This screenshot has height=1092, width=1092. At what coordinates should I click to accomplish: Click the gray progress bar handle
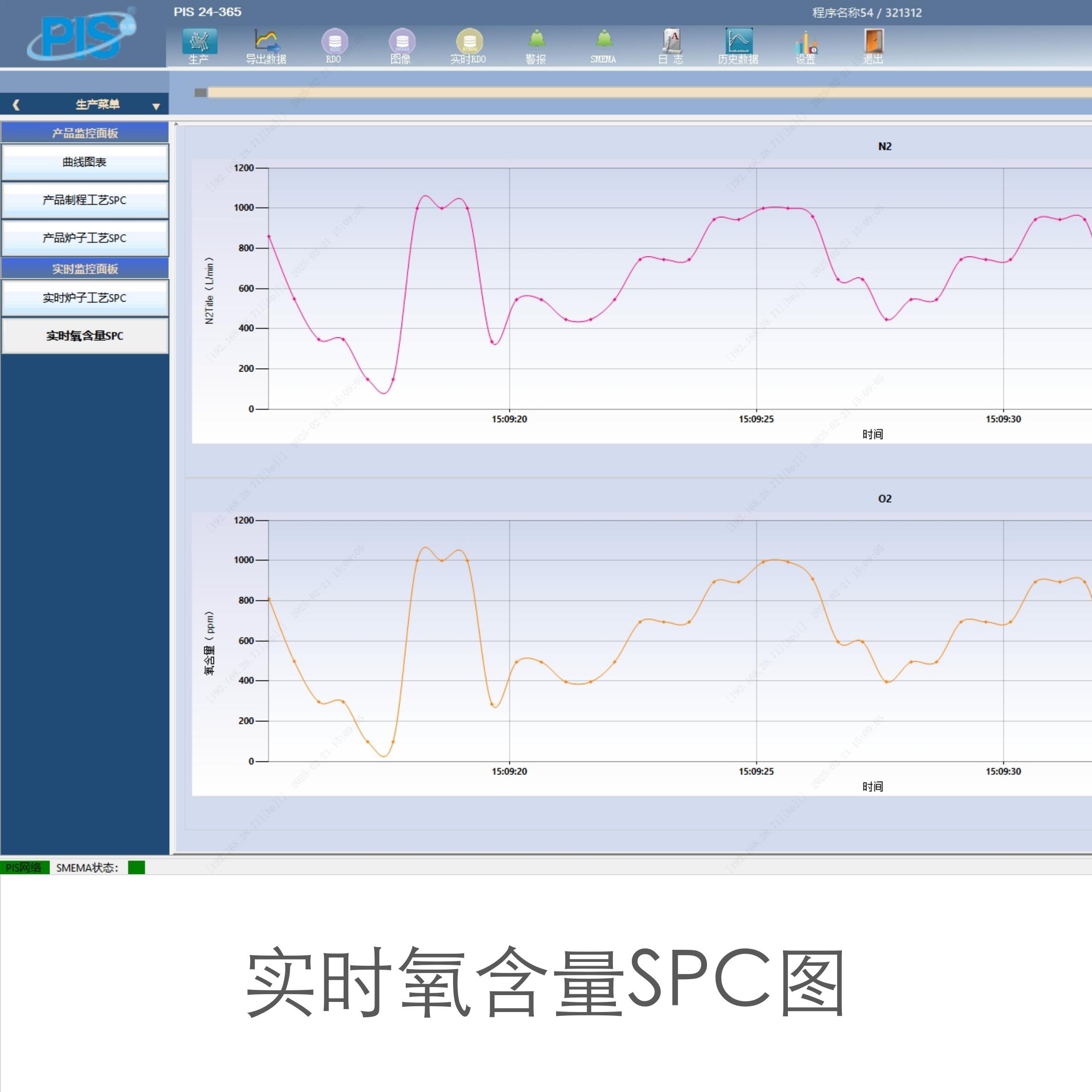[x=200, y=92]
